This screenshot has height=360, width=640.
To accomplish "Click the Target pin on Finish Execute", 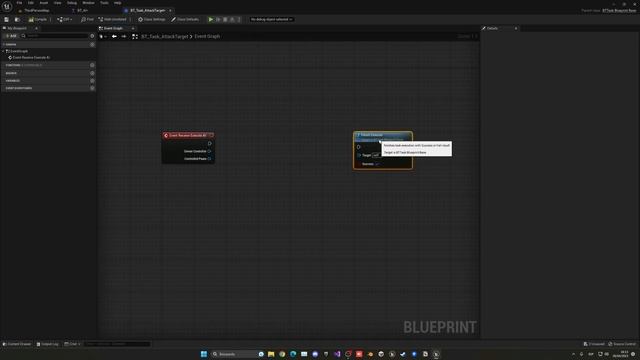I will click(x=358, y=155).
